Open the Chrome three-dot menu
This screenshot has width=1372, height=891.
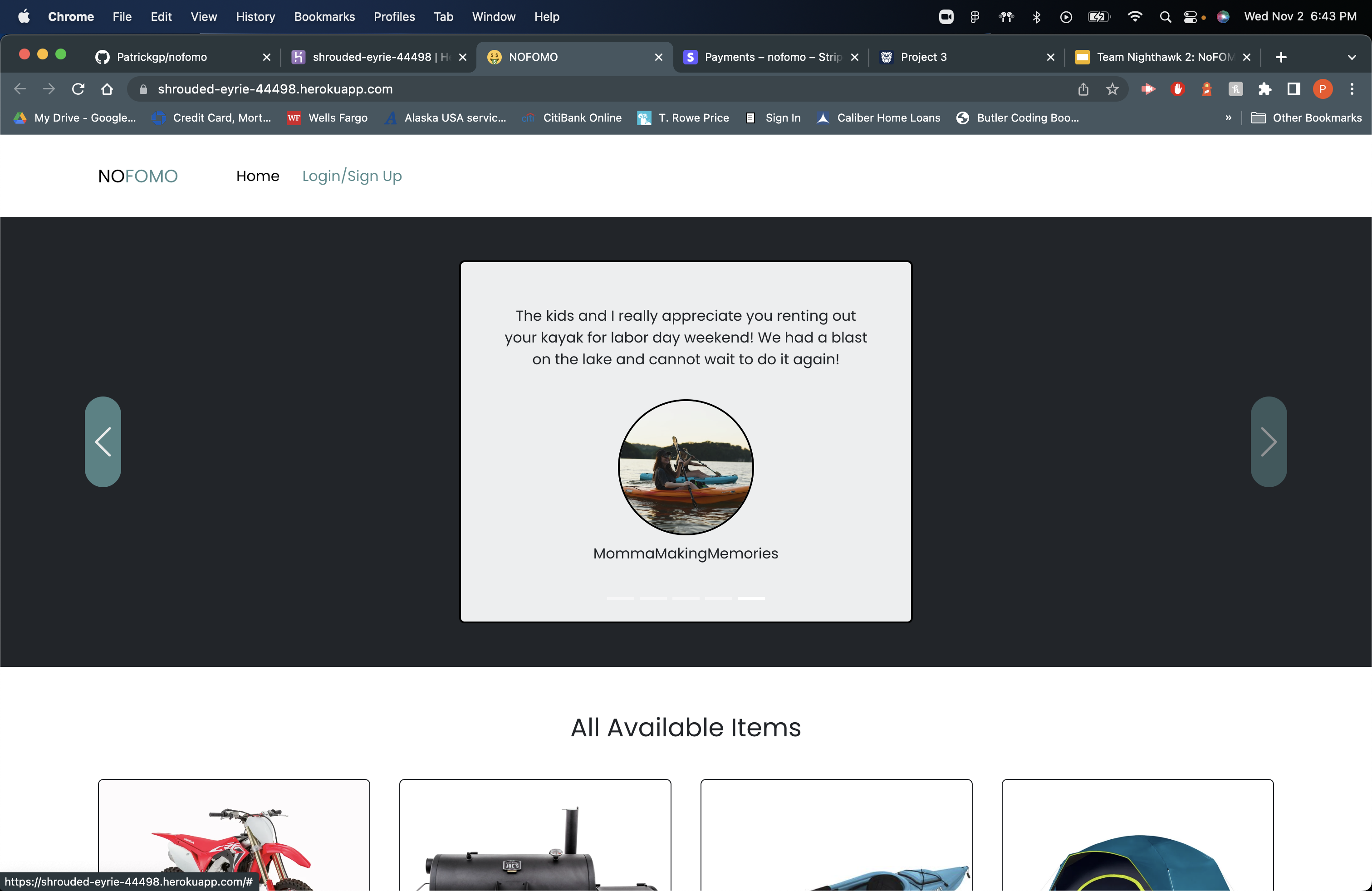[1352, 89]
